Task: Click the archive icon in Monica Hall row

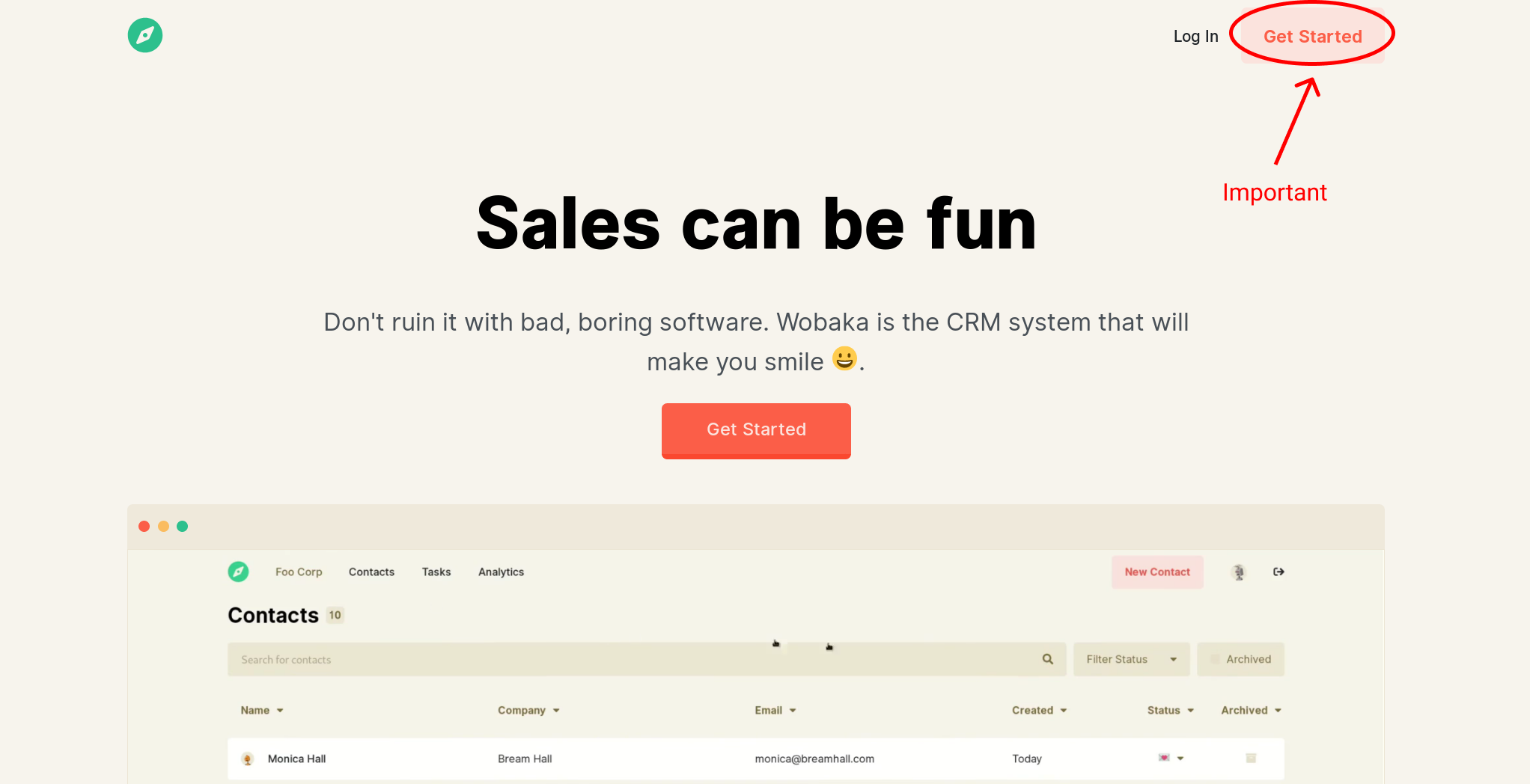Action: 1250,758
